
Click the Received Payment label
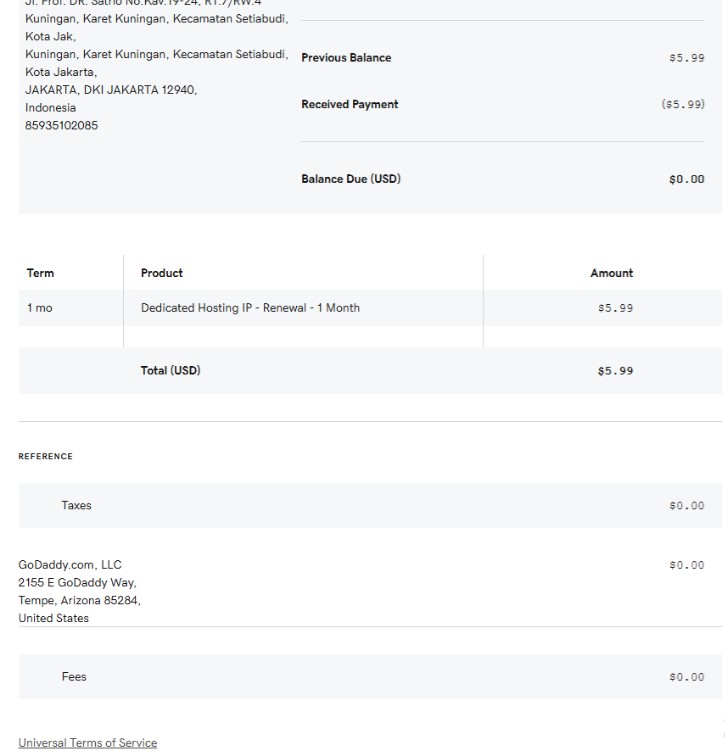(x=349, y=105)
